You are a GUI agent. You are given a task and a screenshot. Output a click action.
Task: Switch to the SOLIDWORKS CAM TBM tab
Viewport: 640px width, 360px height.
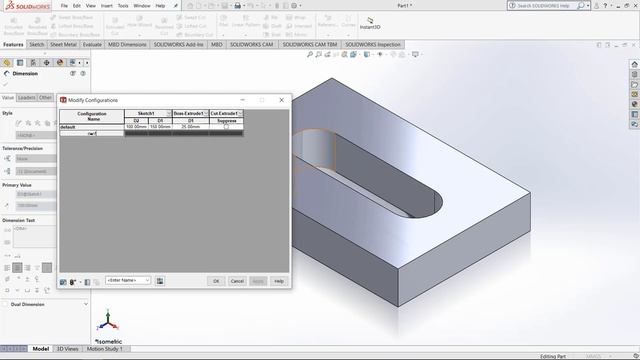point(310,44)
